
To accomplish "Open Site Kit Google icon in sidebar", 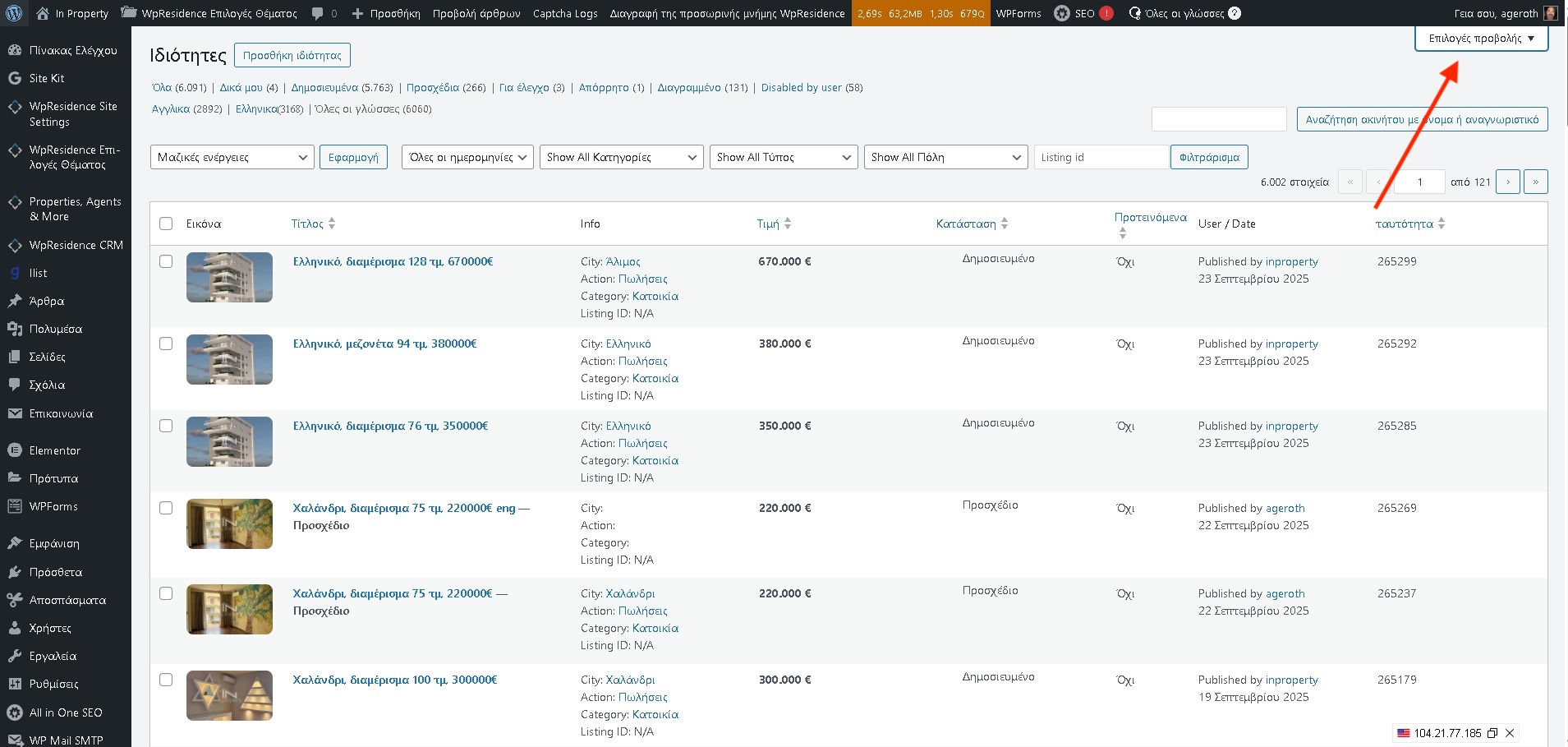I will (14, 78).
